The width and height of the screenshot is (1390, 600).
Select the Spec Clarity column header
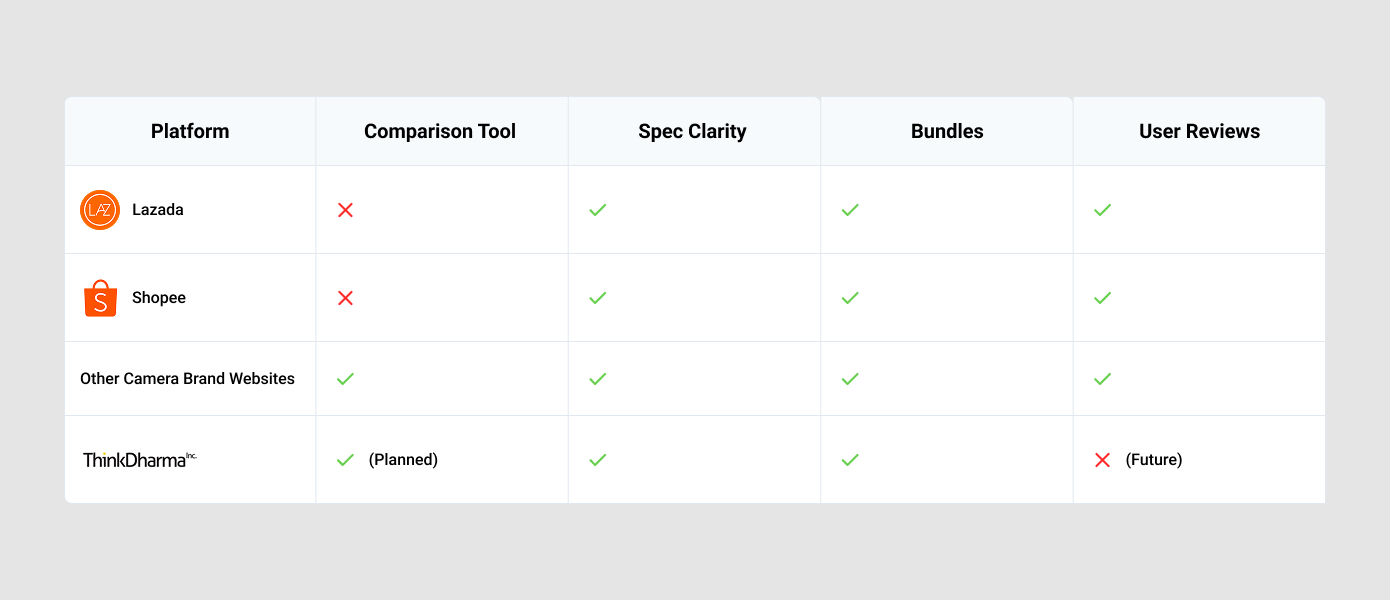click(x=694, y=131)
